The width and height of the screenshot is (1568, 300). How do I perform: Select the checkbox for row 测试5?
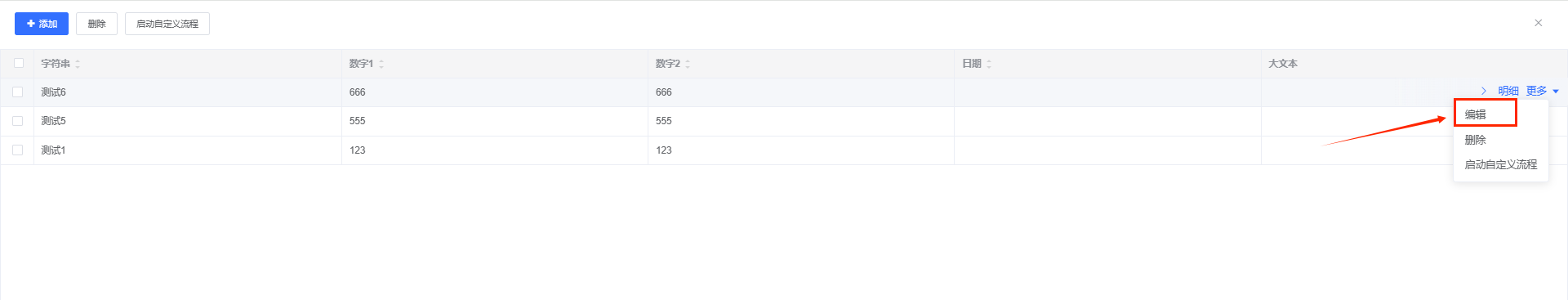(17, 121)
